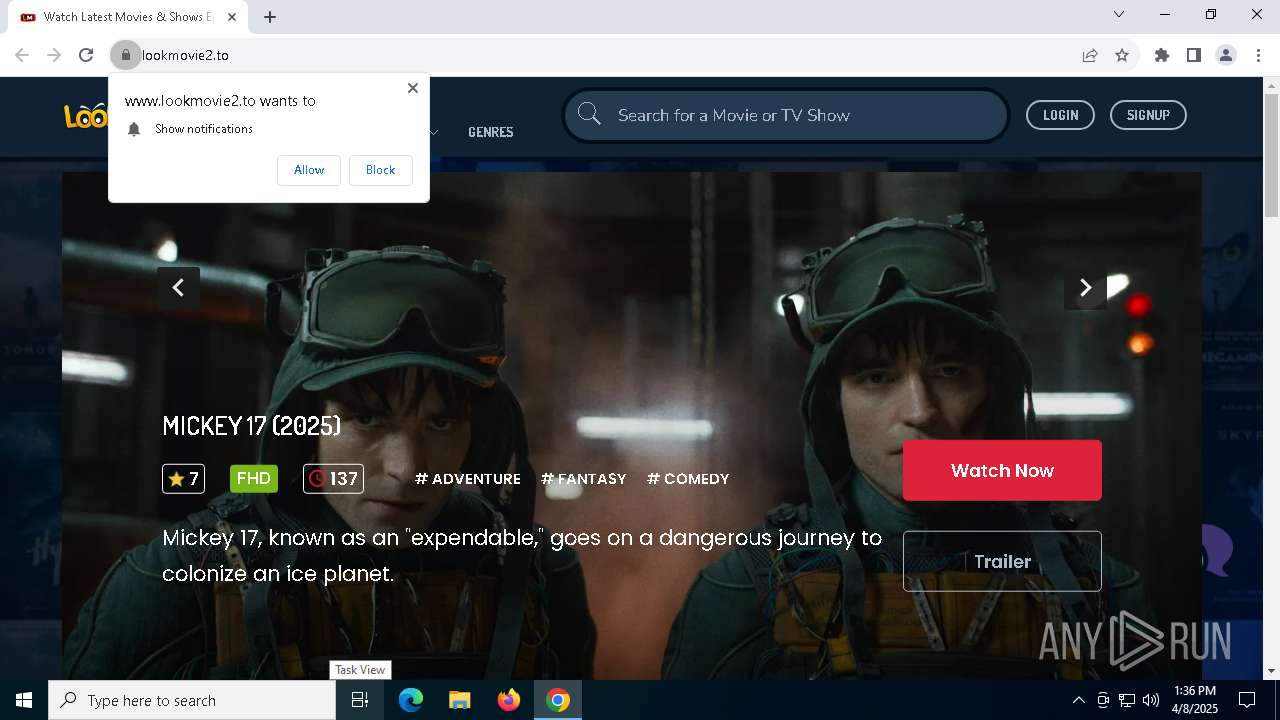Click the star rating 7 badge

click(x=183, y=479)
